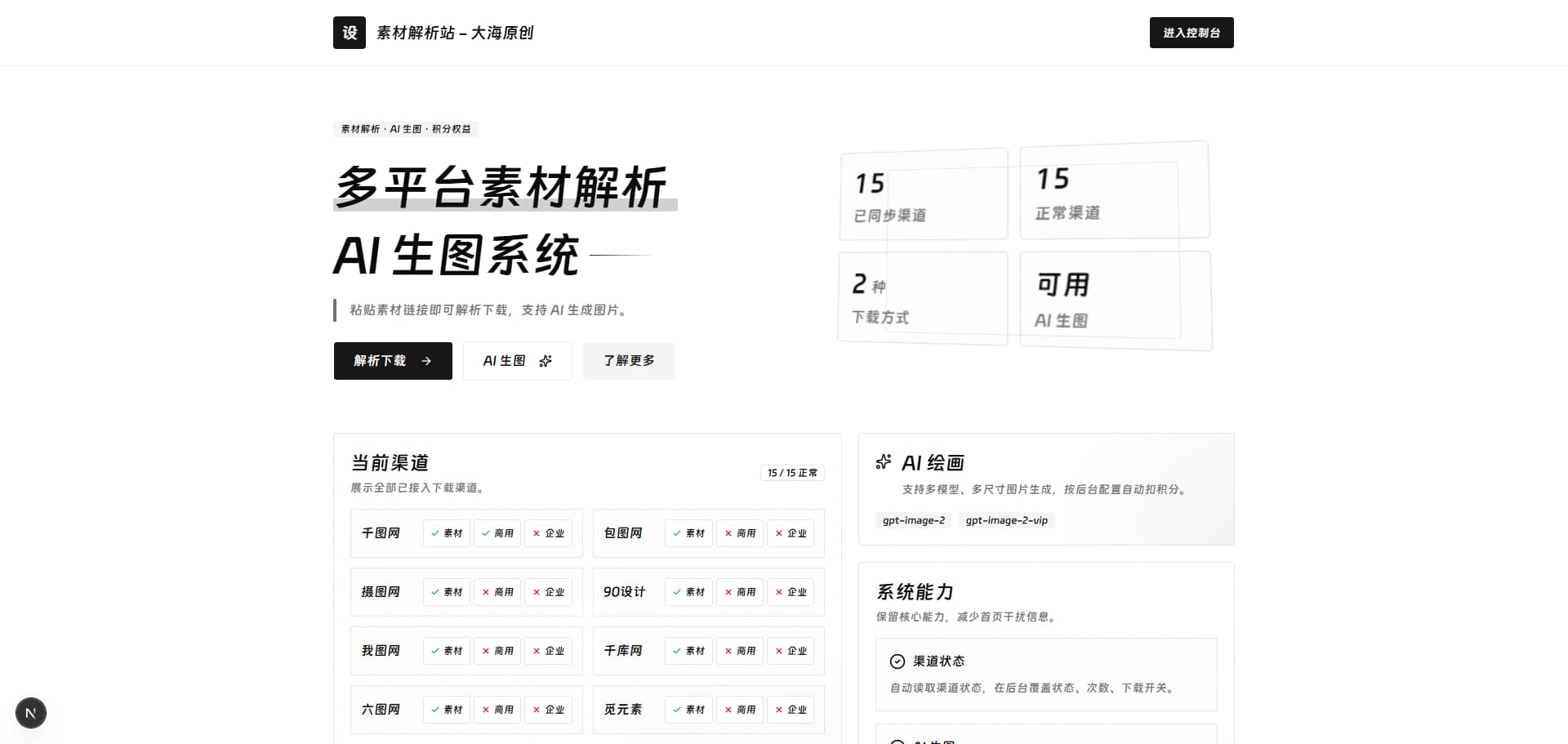Click the arrow icon on 解析下载 button
Image resolution: width=1568 pixels, height=744 pixels.
point(426,361)
